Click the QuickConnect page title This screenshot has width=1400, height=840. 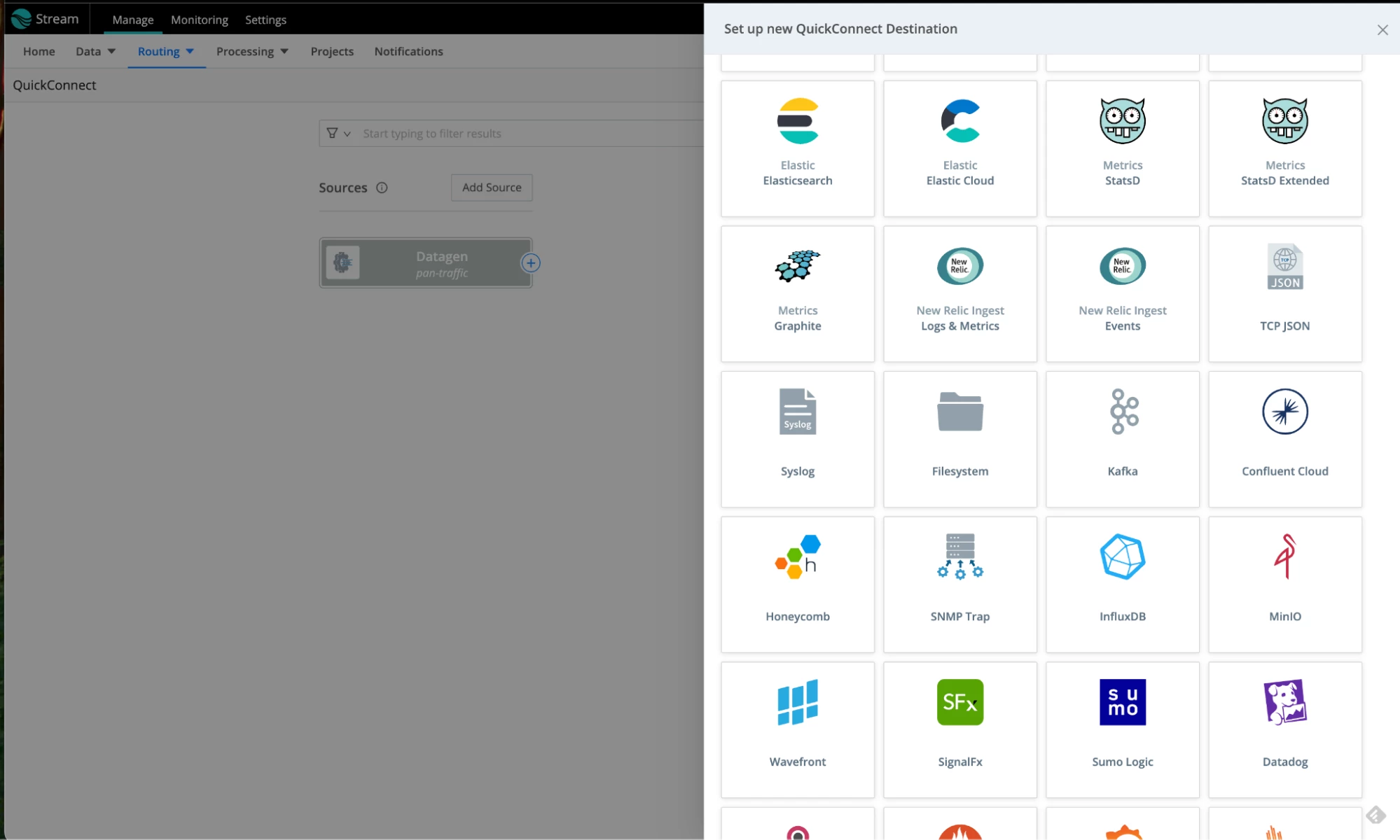coord(55,85)
